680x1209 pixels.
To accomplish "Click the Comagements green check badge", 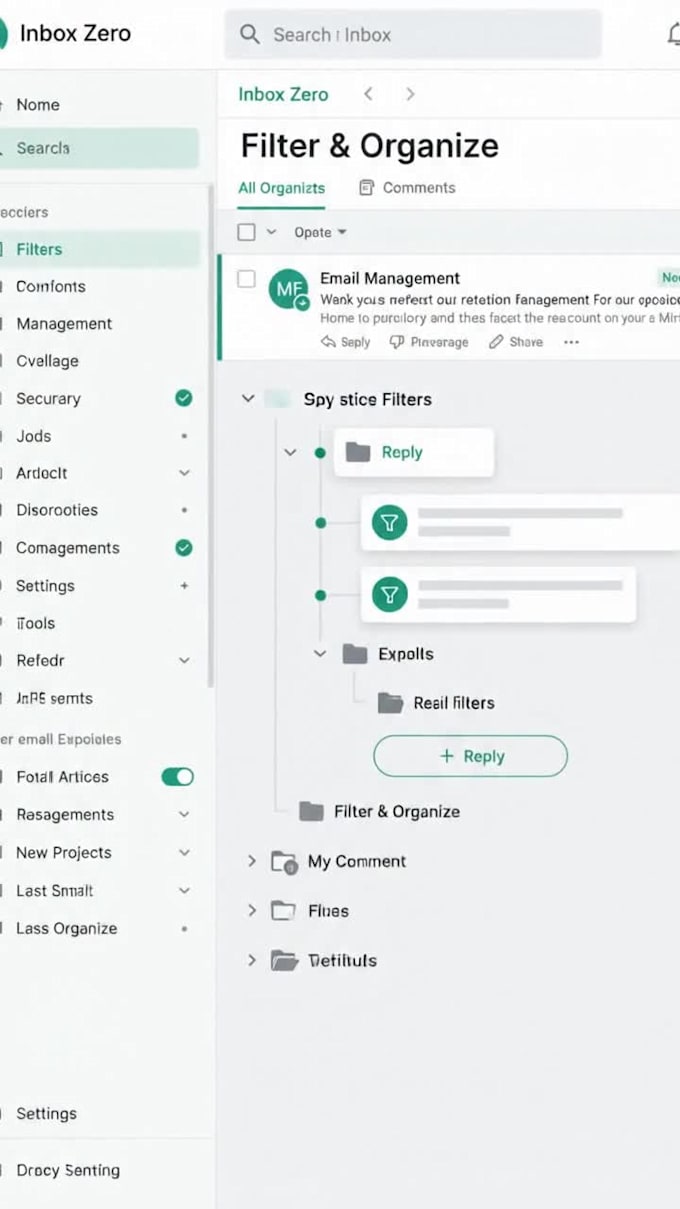I will tap(184, 548).
